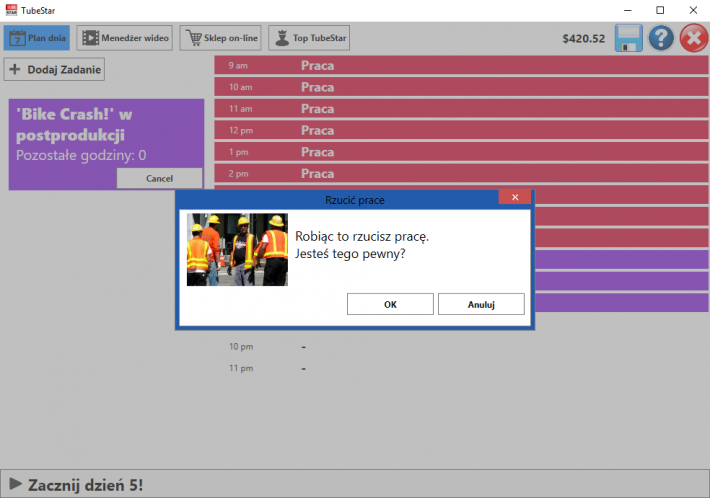Viewport: 710px width, 498px height.
Task: Click Pozostałe godziny: 0 text
Action: [81, 155]
